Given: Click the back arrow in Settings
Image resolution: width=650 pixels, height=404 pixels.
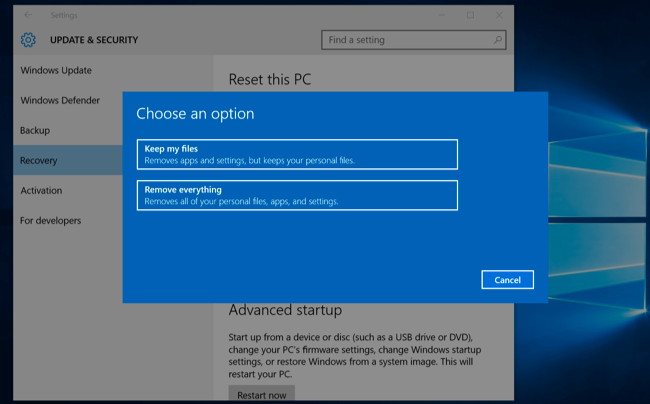Looking at the screenshot, I should click(26, 15).
